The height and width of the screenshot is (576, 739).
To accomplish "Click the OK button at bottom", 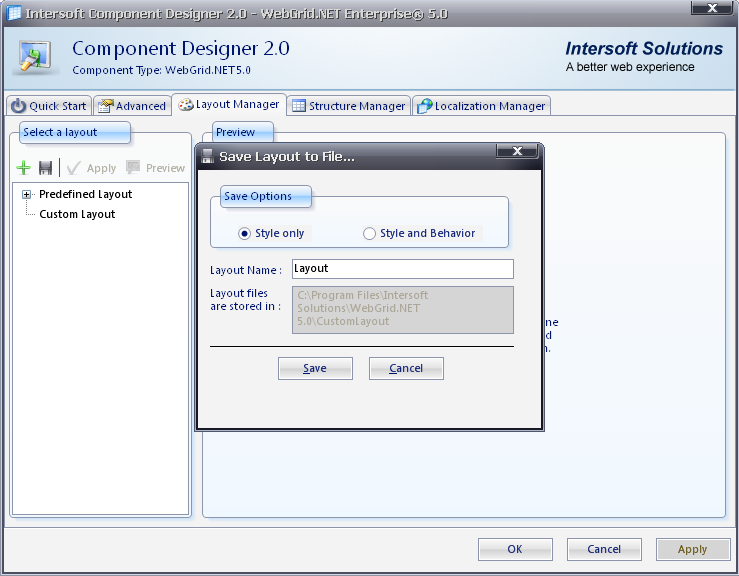I will click(x=515, y=549).
